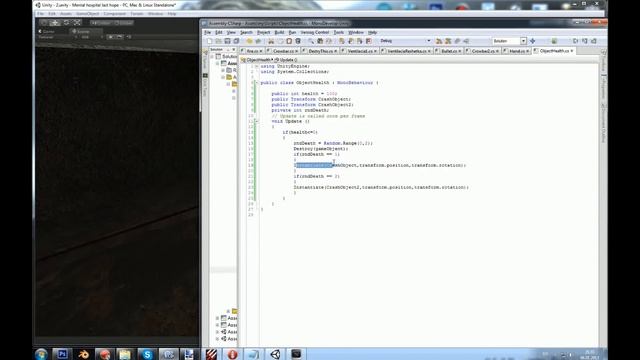Viewport: 640px width, 360px height.
Task: Open Project menu in MonoDevelop
Action: pyautogui.click(x=263, y=32)
